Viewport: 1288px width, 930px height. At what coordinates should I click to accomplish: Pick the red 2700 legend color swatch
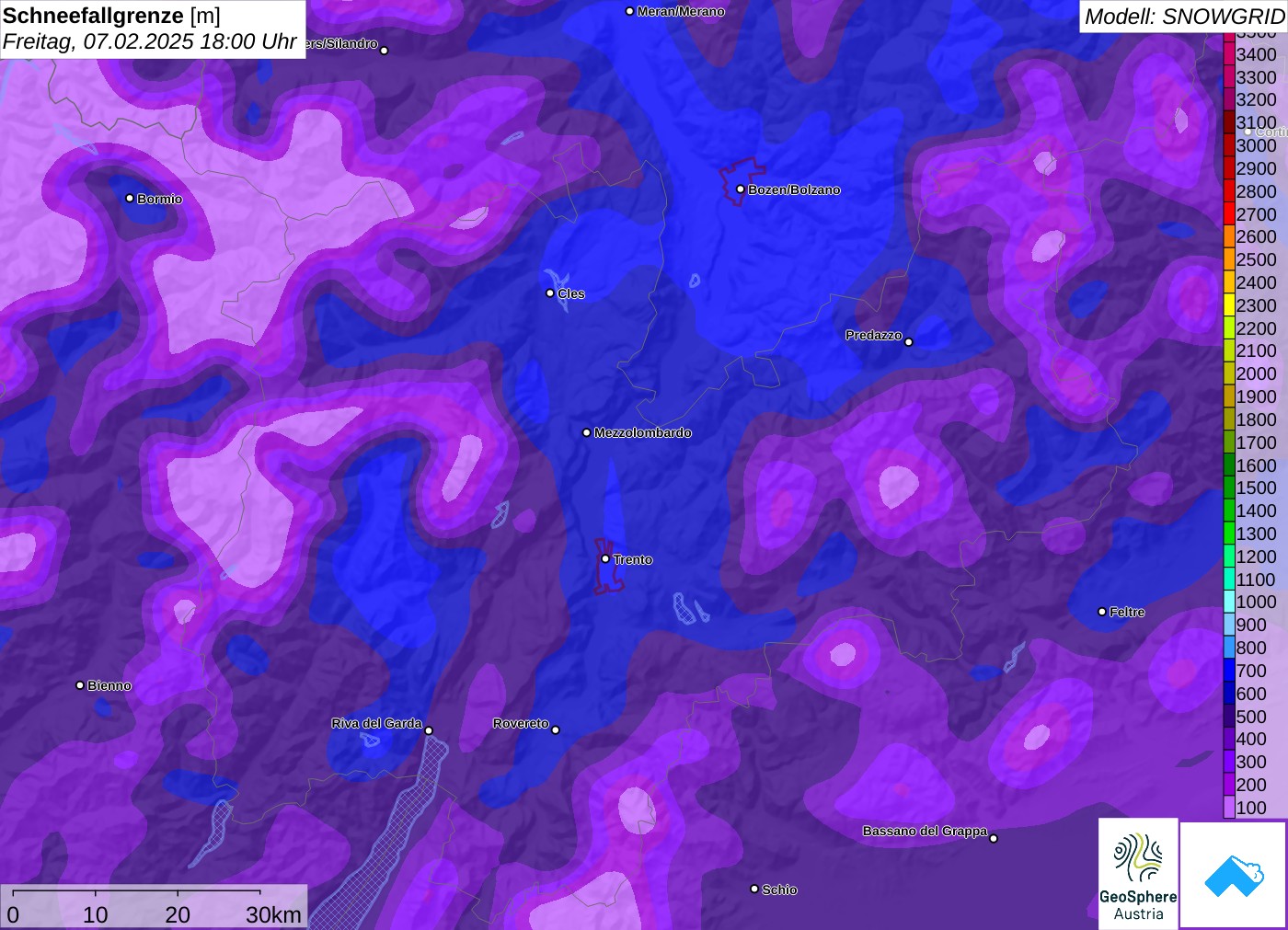[1229, 214]
